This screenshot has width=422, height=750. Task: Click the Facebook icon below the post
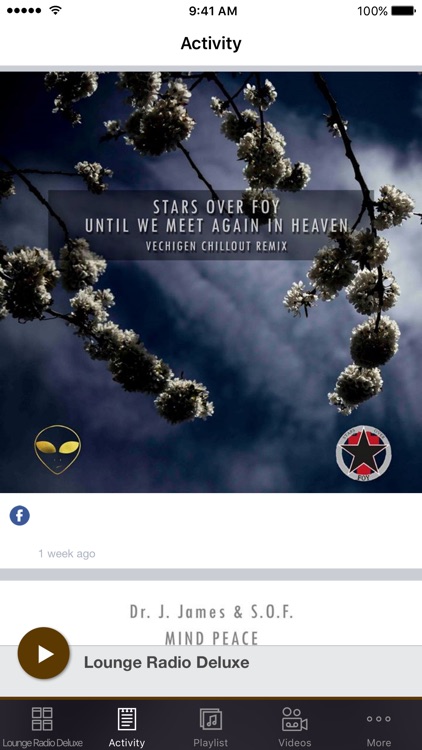tap(20, 516)
